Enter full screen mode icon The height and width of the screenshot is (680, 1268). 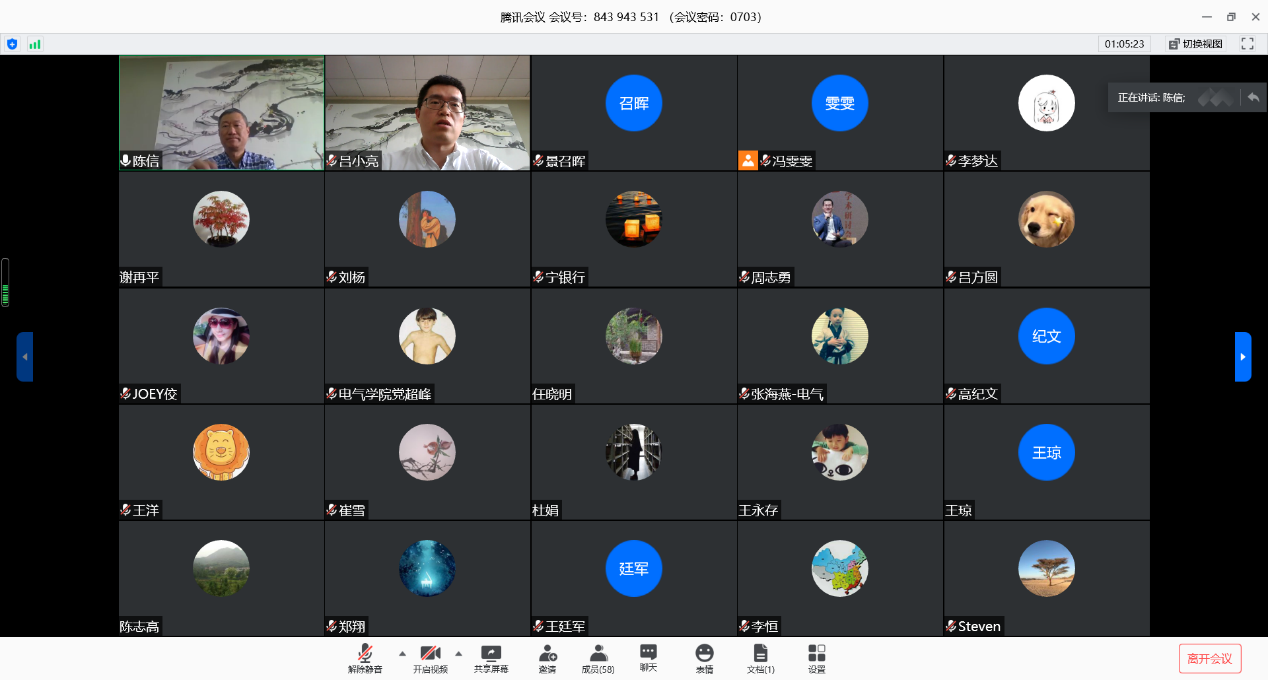click(x=1247, y=44)
